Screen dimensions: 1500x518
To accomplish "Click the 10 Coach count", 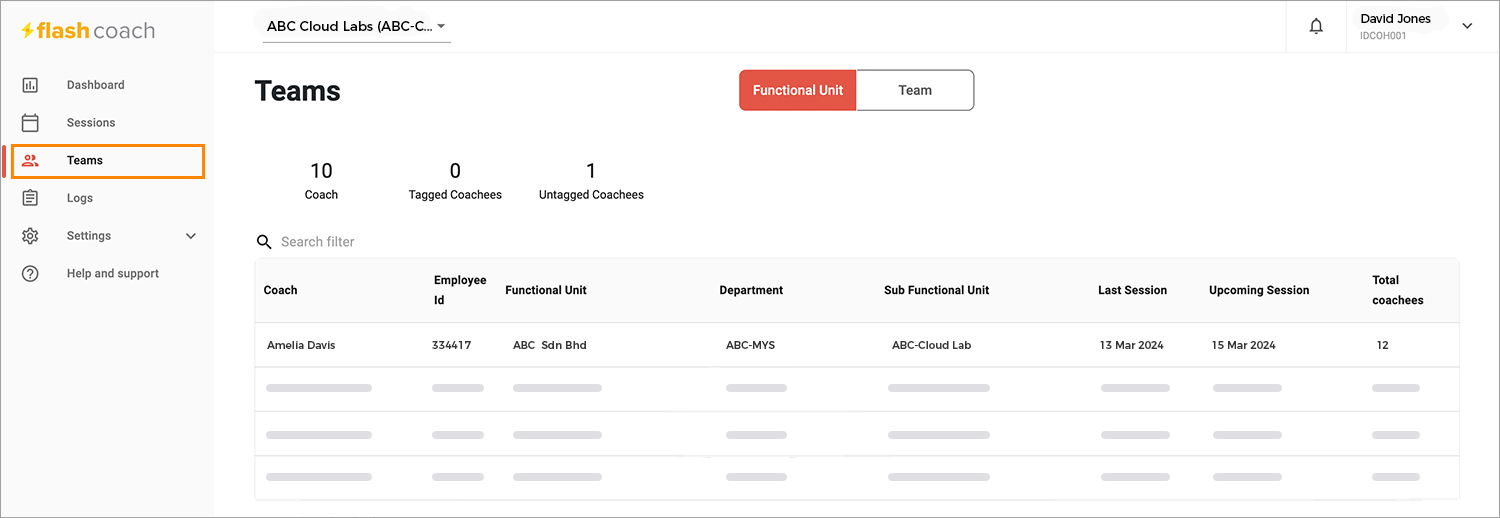I will tap(321, 181).
